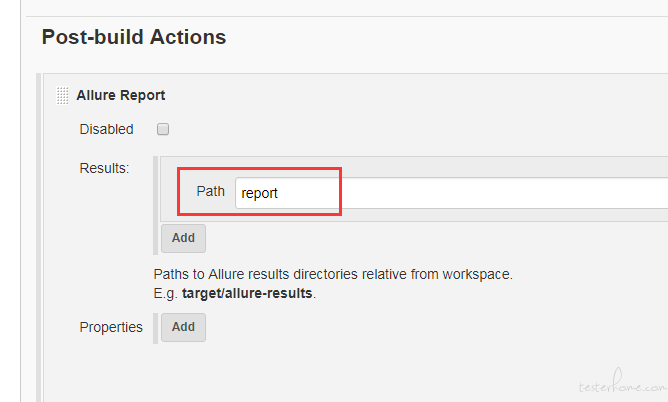Screen dimensions: 668x402
Task: Click the word report inside the Path field
Action: [x=259, y=193]
